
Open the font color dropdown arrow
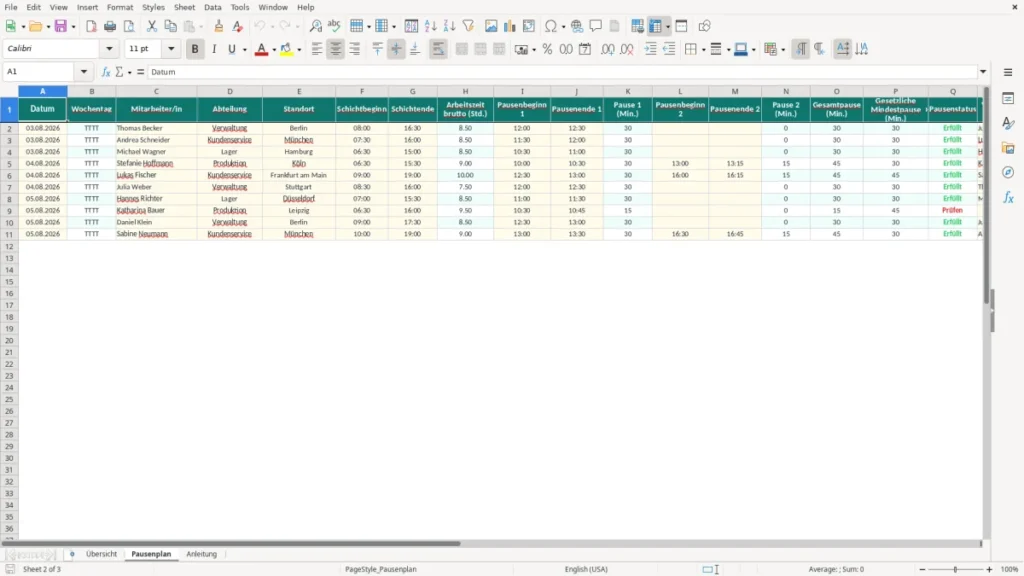coord(274,50)
